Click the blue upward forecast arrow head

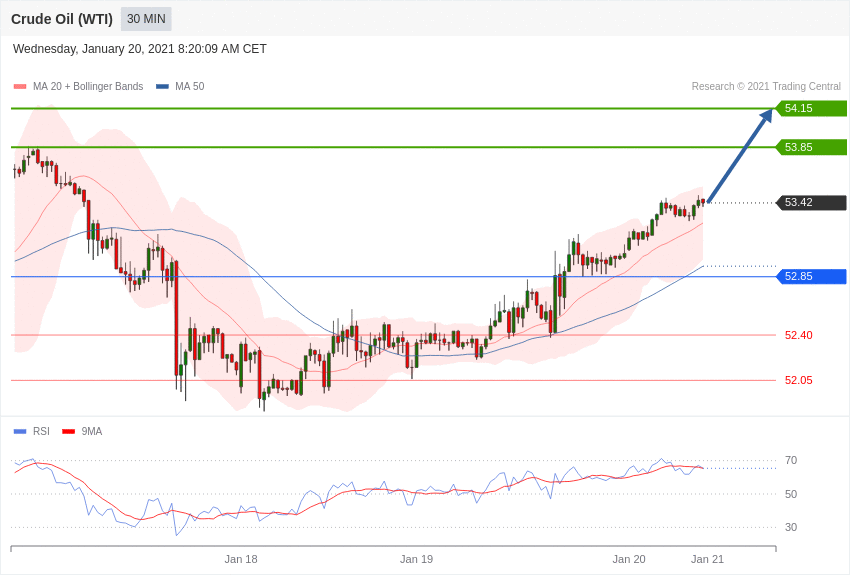point(767,115)
